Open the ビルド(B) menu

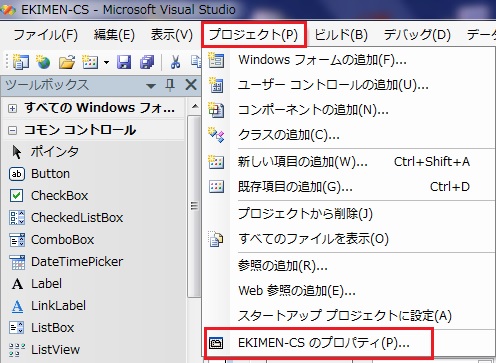click(341, 35)
